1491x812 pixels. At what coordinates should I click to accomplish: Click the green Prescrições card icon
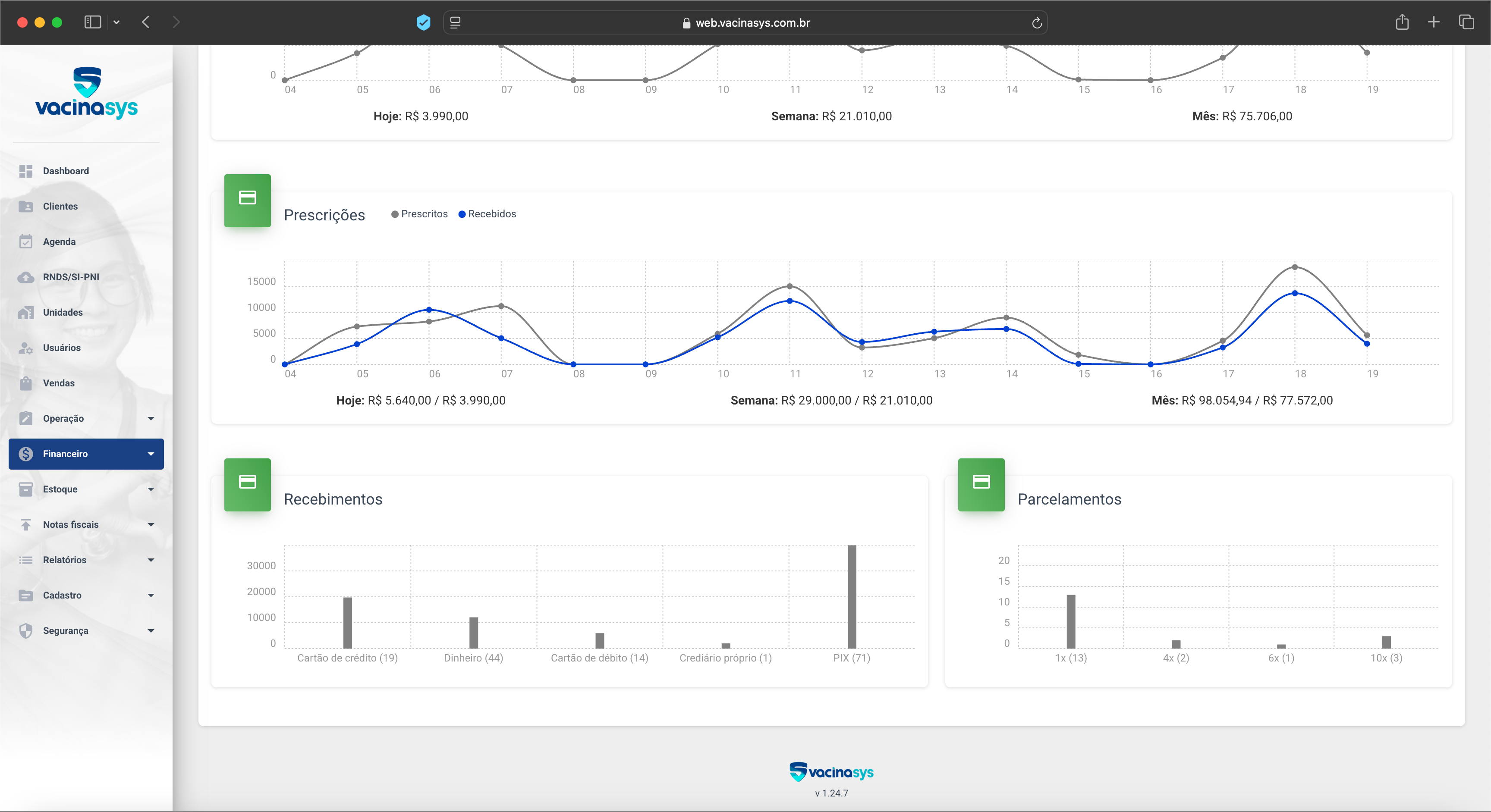[247, 200]
